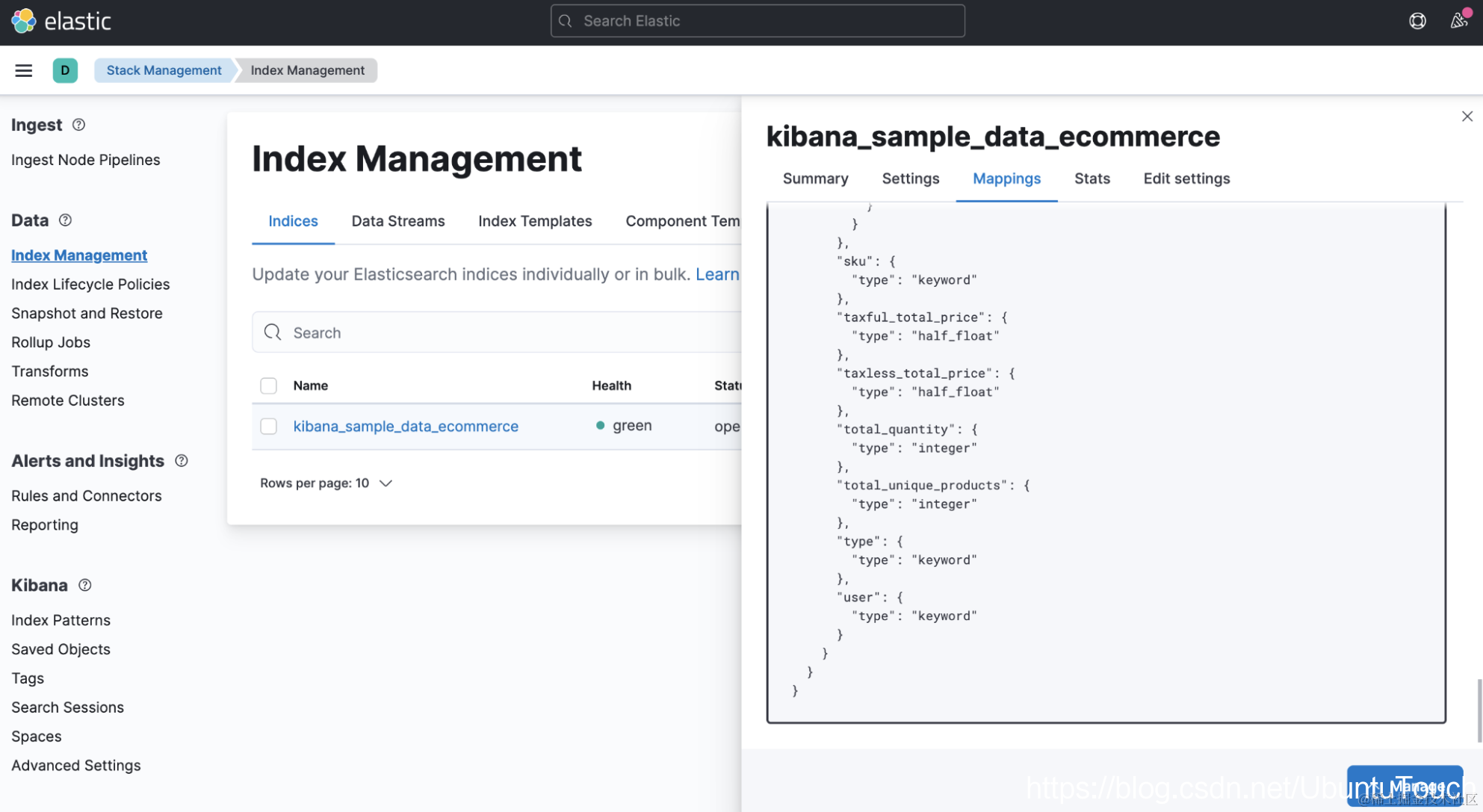The width and height of the screenshot is (1483, 812).
Task: Go to Stack Management breadcrumb
Action: (164, 70)
